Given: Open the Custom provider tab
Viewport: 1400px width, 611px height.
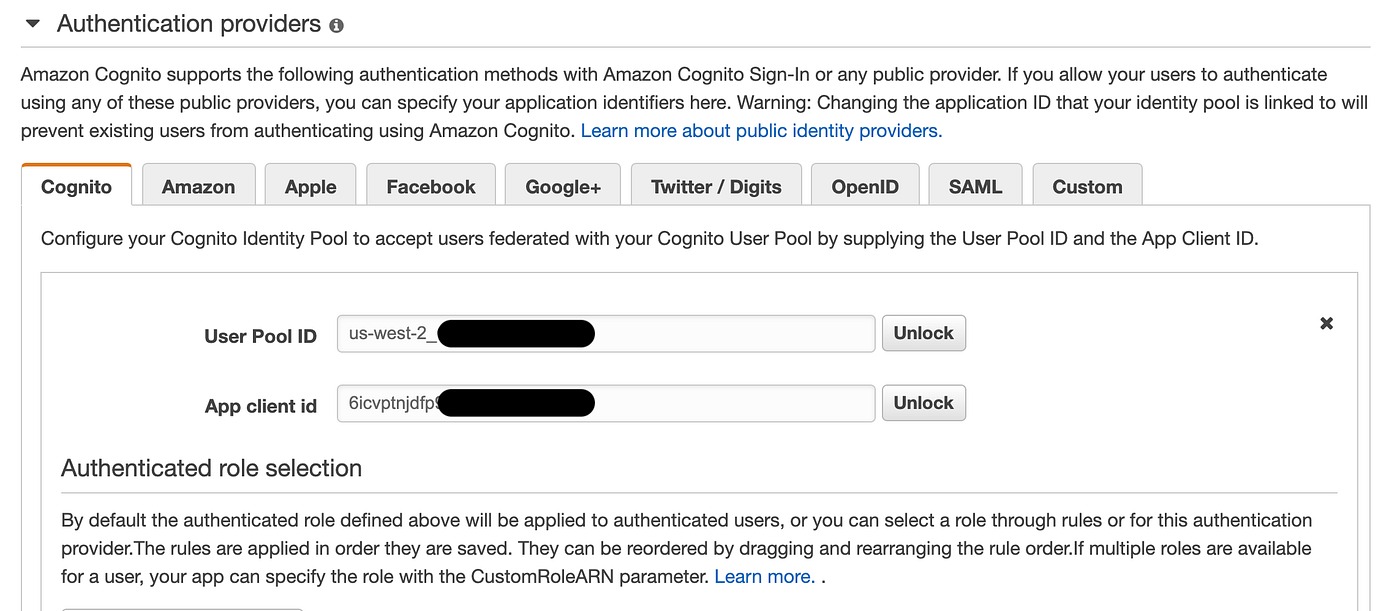Looking at the screenshot, I should tap(1087, 187).
